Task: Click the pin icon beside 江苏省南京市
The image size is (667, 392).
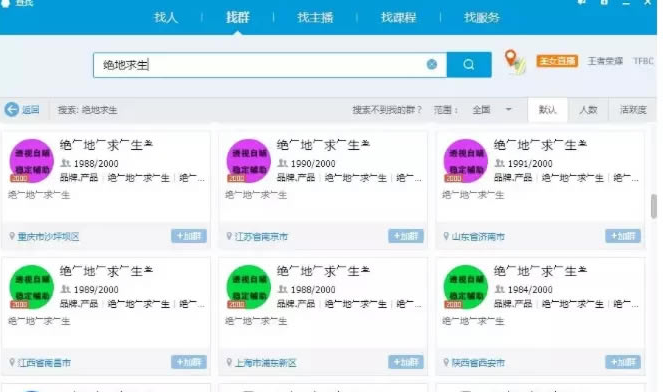Action: (x=229, y=236)
